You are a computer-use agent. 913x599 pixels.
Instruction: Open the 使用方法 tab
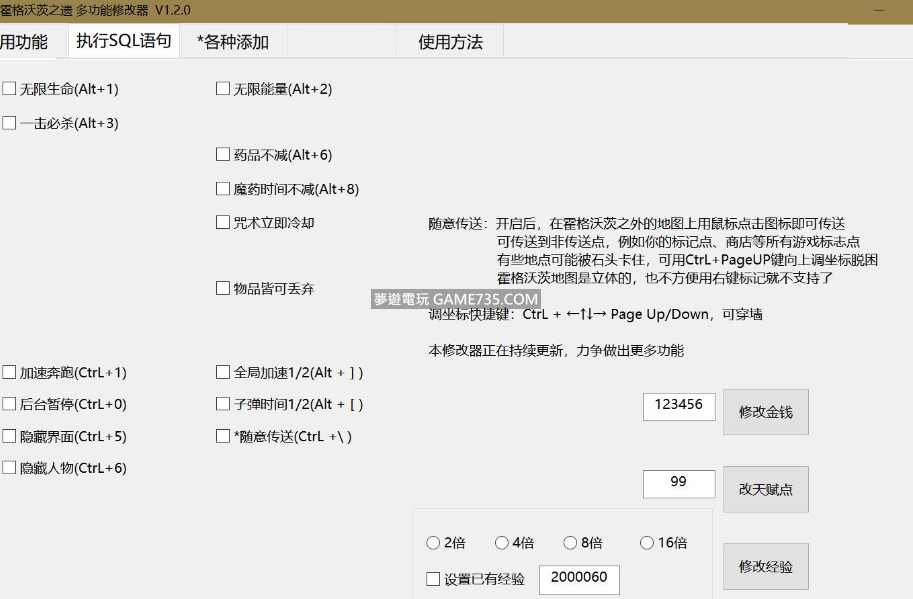450,42
